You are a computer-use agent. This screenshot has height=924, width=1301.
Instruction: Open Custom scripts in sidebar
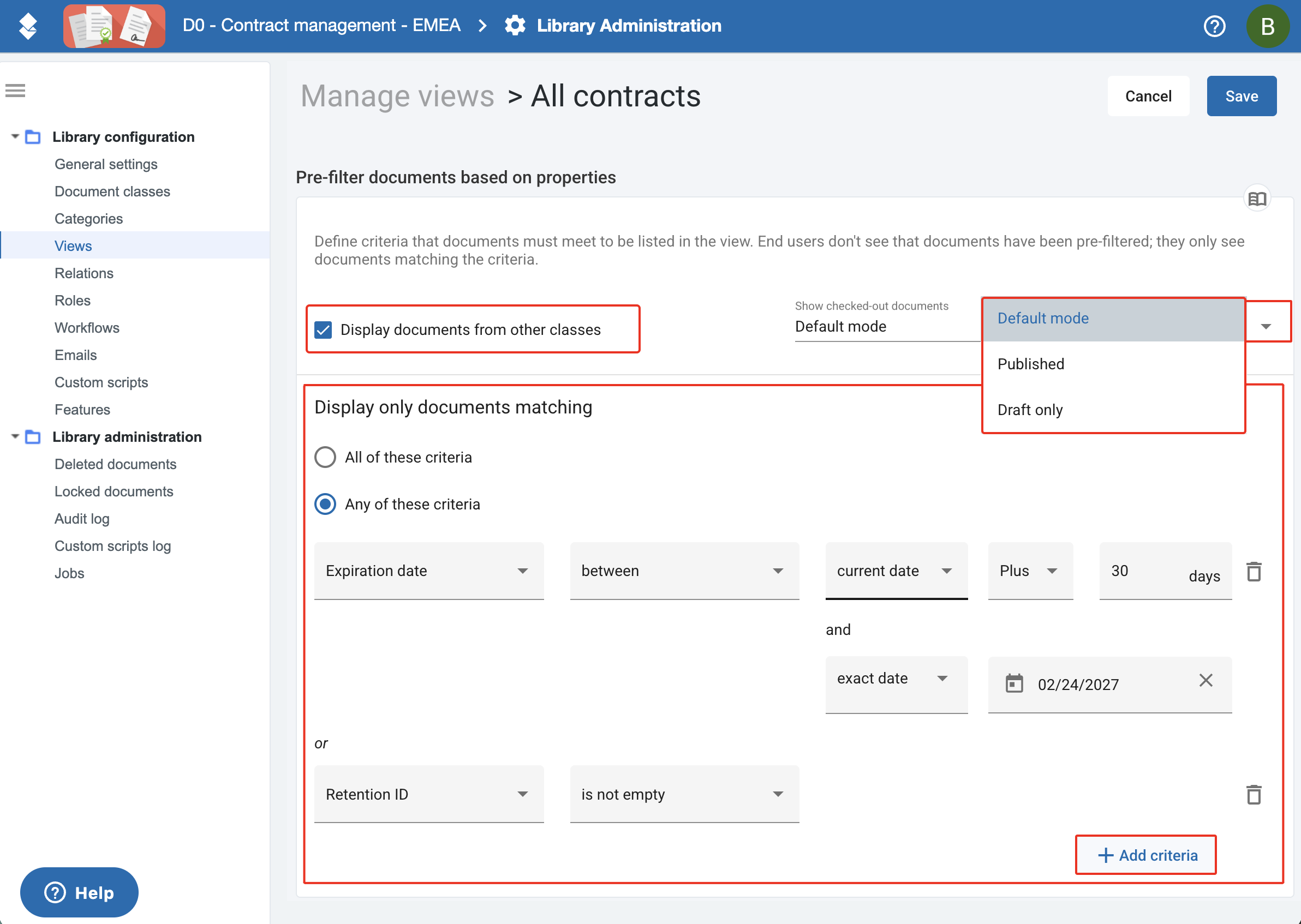[102, 382]
